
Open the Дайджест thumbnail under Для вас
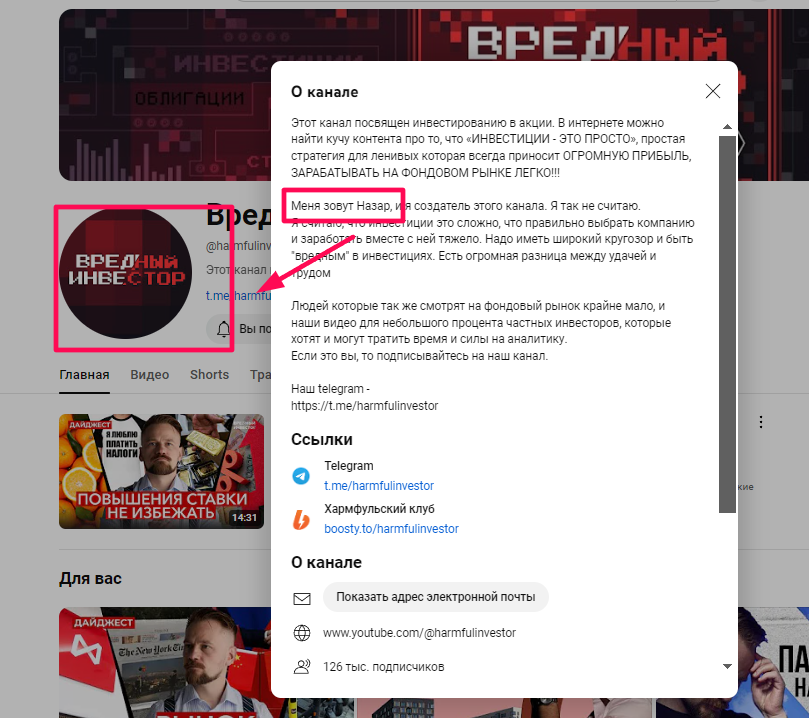(x=164, y=662)
